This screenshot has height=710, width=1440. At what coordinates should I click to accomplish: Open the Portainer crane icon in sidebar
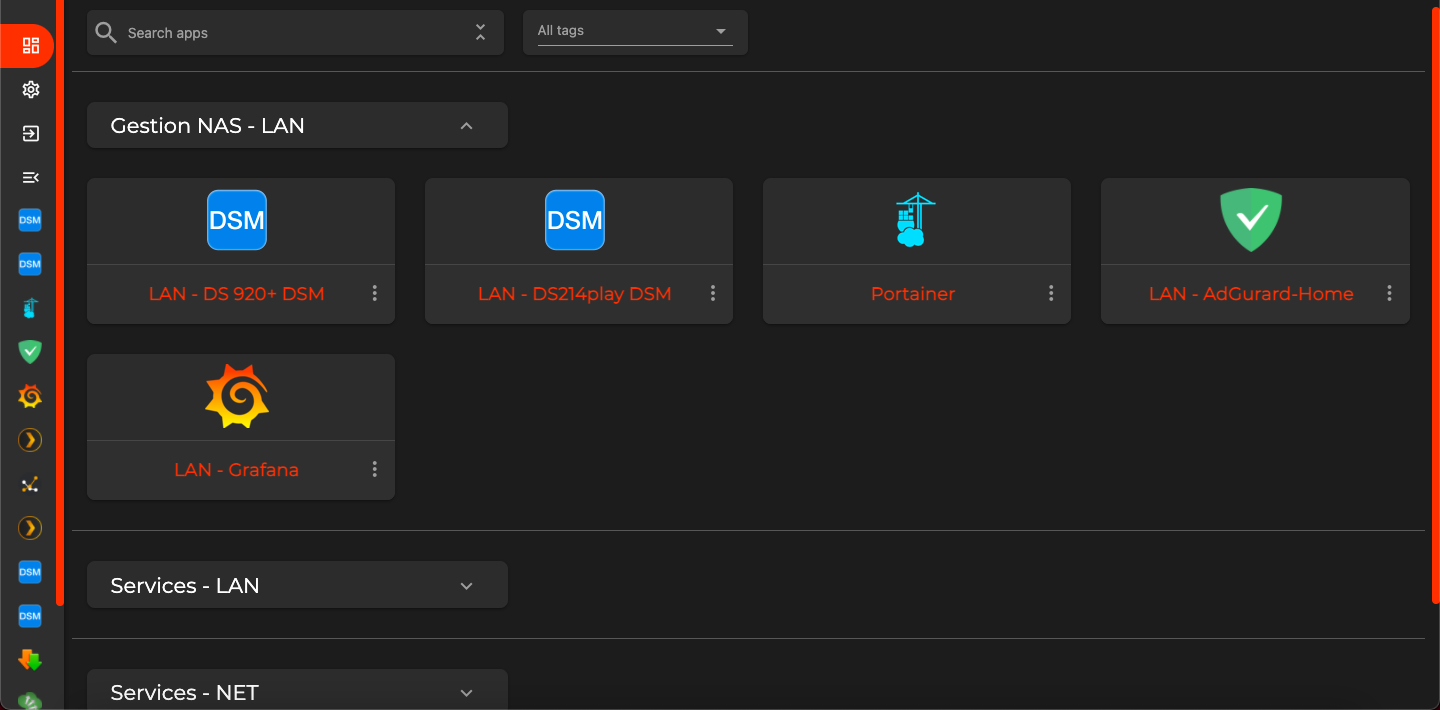pyautogui.click(x=30, y=308)
